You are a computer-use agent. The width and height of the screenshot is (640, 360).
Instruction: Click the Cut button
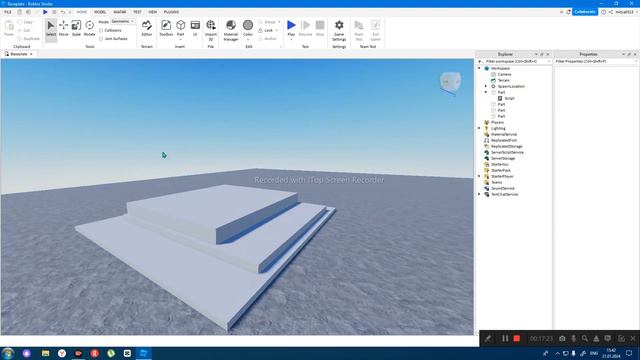[x=24, y=30]
